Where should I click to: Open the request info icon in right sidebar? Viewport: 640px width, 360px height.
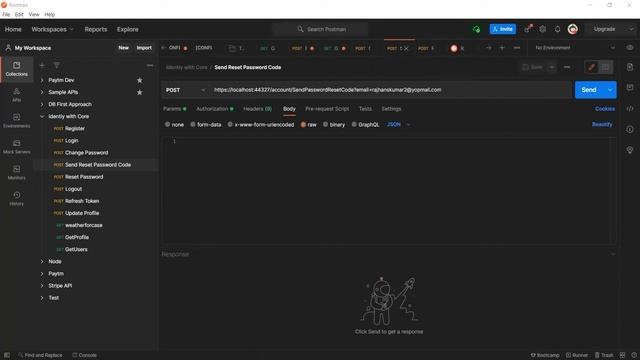click(630, 129)
